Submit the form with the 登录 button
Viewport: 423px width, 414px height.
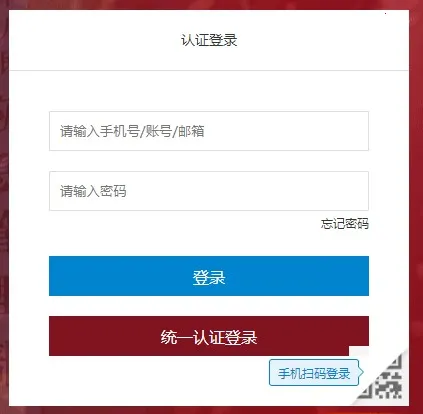tap(209, 276)
